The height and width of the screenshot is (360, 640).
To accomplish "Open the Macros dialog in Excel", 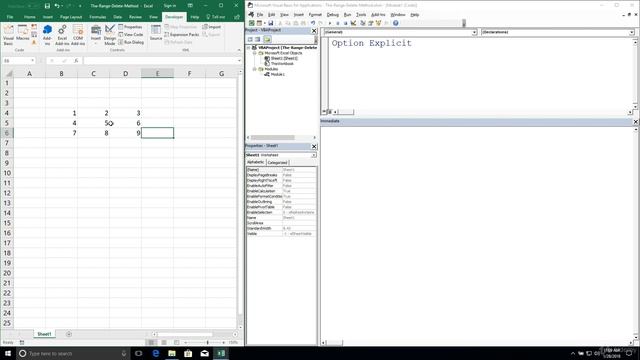I will [23, 33].
